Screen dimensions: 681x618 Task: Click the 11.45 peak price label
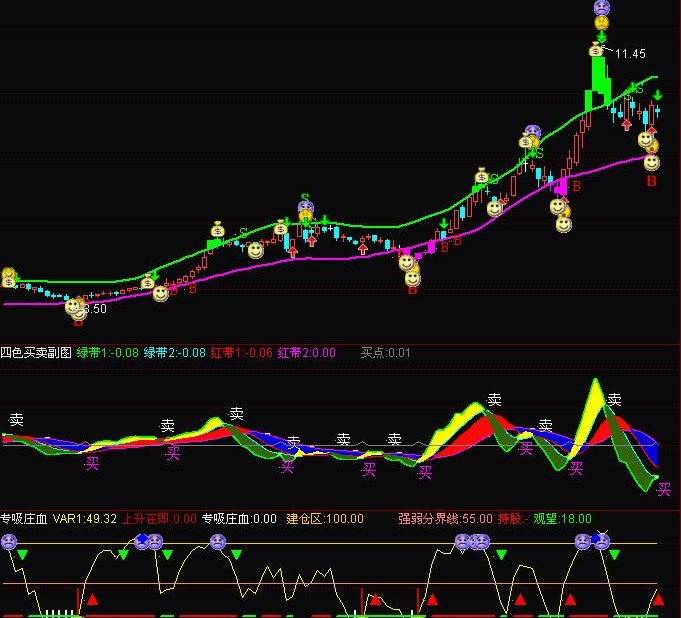click(x=630, y=54)
